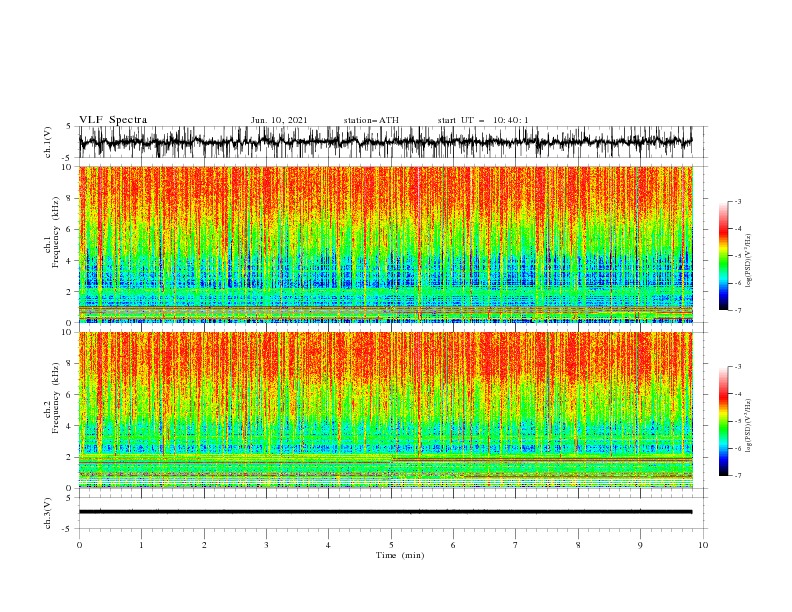The image size is (792, 612).
Task: Click the 'Time (min)' axis label
Action: coord(400,555)
